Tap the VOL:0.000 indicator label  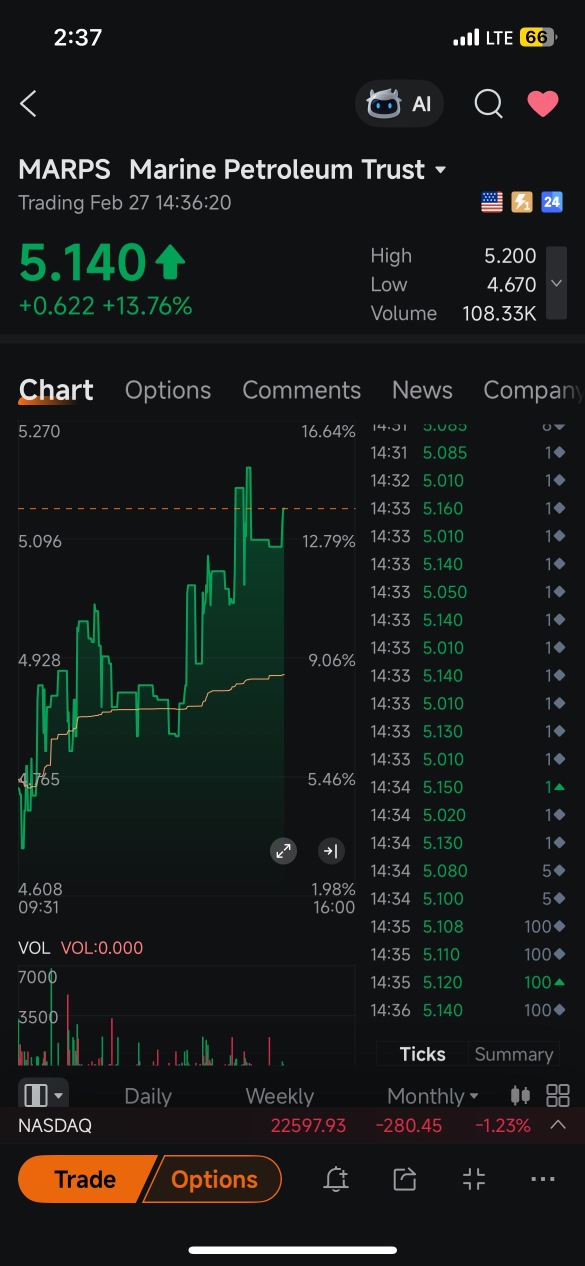102,948
